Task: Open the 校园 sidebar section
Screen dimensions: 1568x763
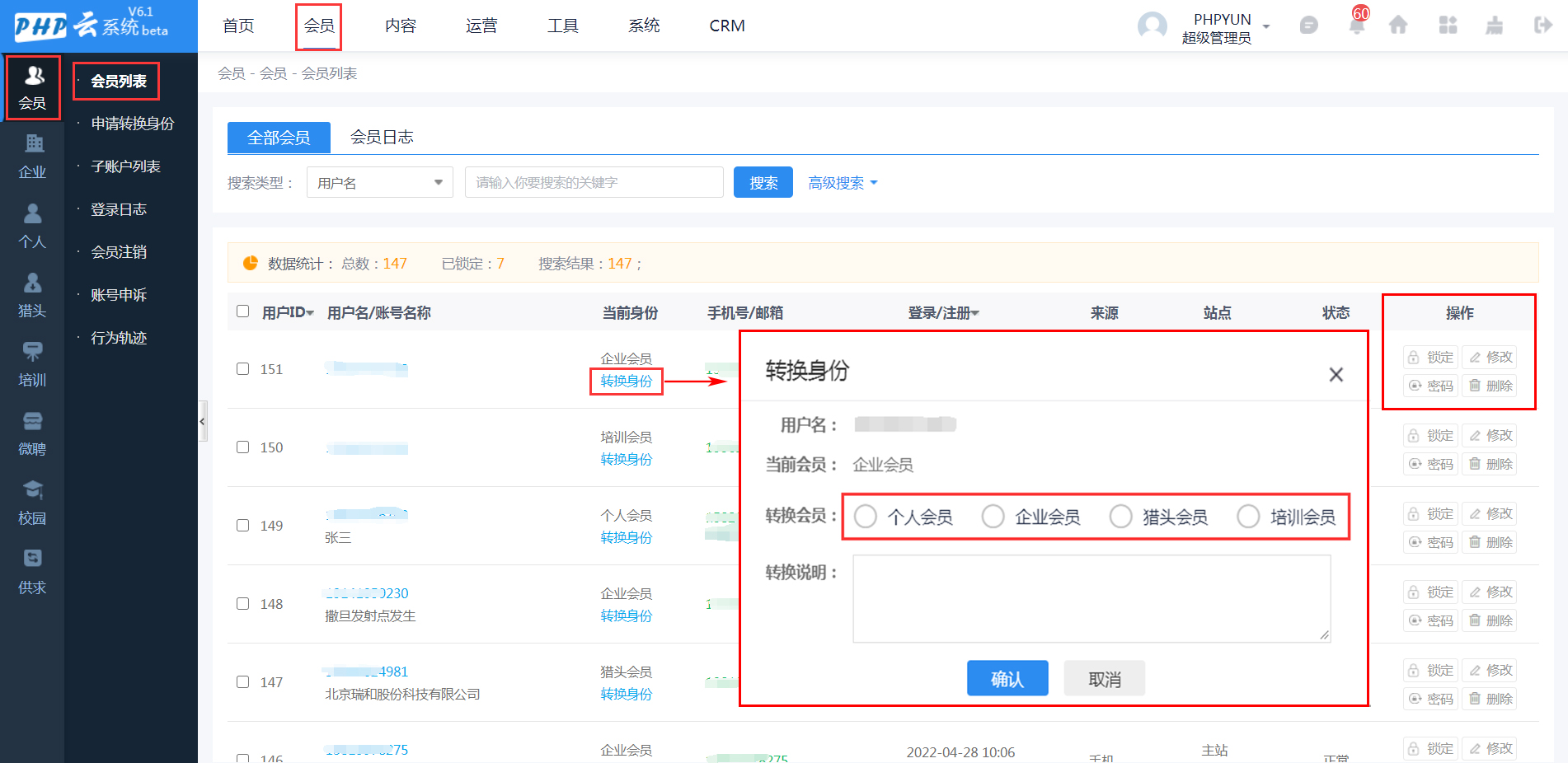Action: (32, 503)
